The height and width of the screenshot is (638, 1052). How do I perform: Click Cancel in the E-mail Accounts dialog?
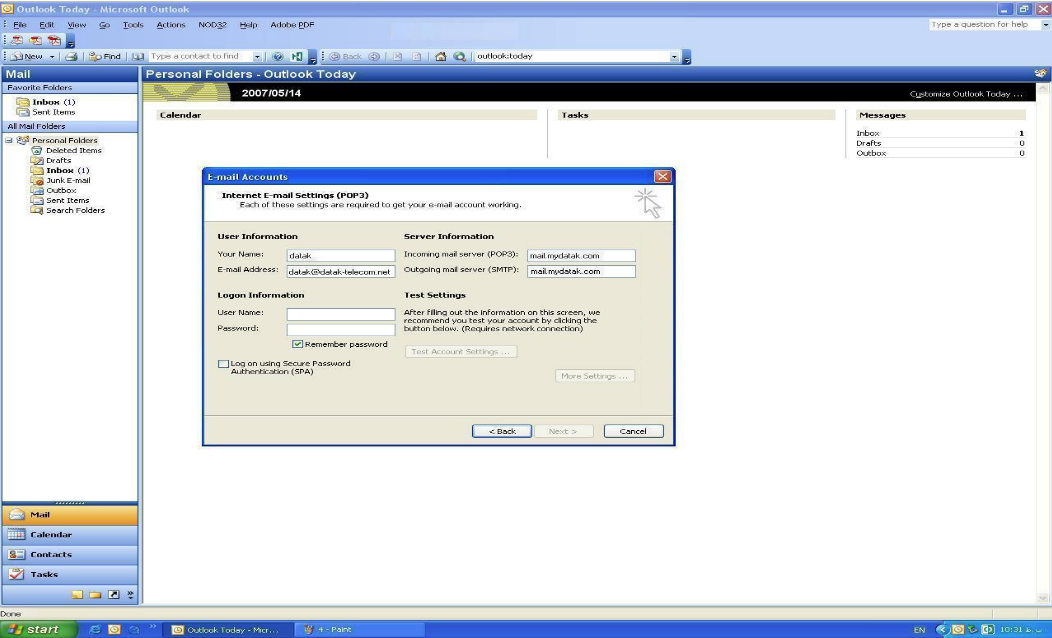[633, 431]
